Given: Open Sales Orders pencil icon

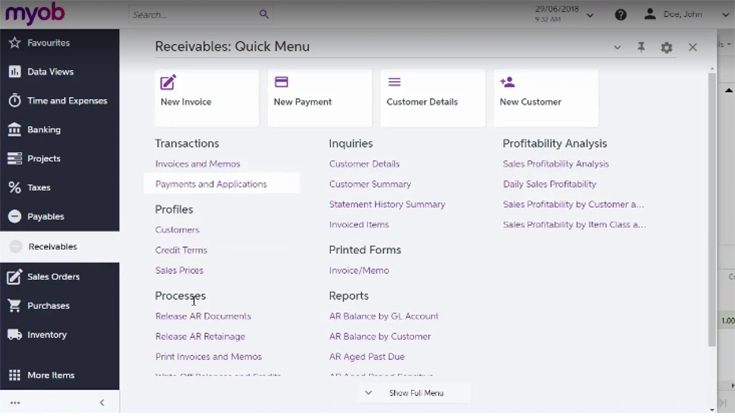Looking at the screenshot, I should coord(15,277).
